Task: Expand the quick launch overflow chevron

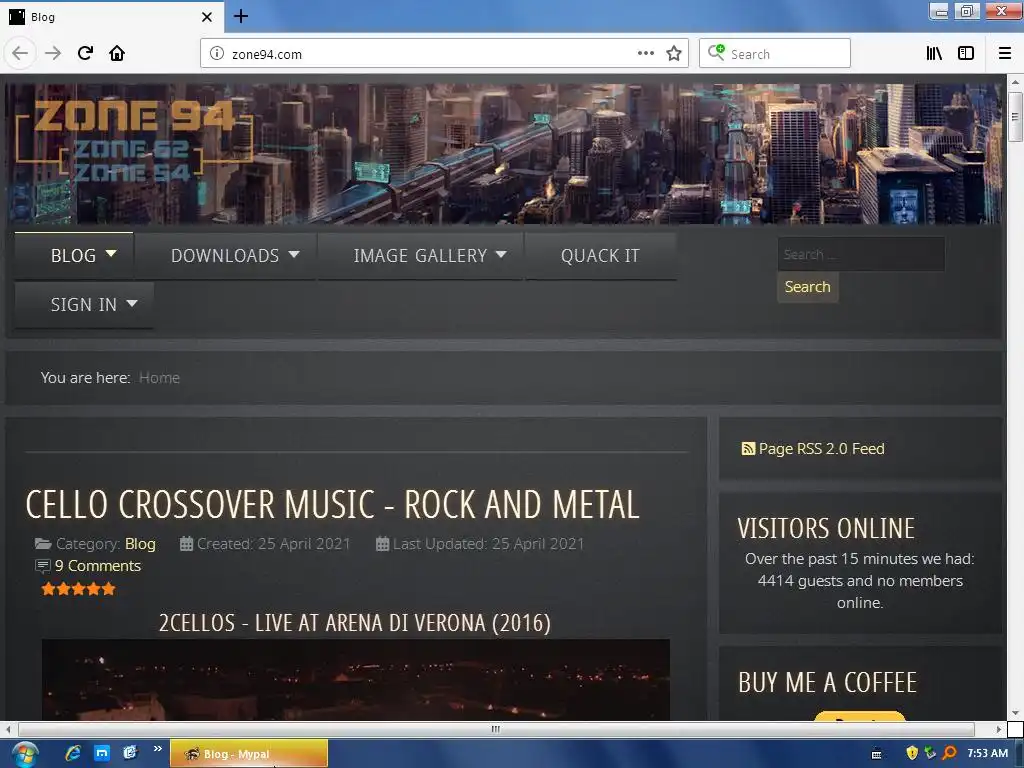Action: pos(157,748)
